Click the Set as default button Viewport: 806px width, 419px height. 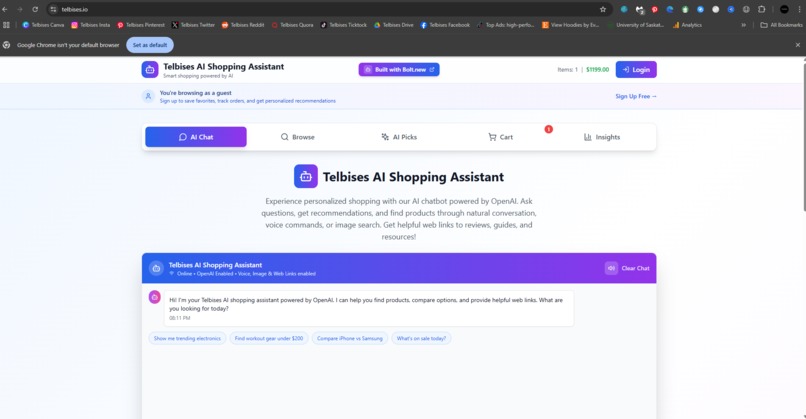click(x=150, y=45)
